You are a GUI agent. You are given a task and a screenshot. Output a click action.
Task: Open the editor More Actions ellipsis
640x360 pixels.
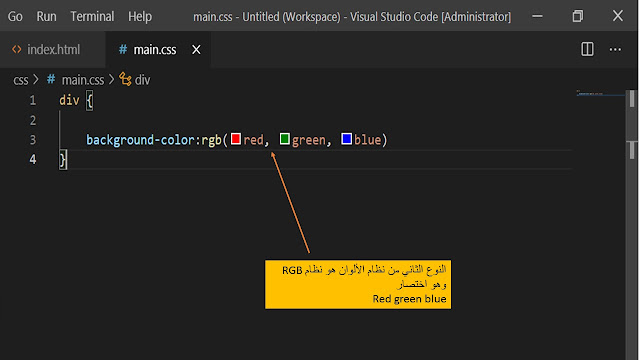pyautogui.click(x=615, y=50)
